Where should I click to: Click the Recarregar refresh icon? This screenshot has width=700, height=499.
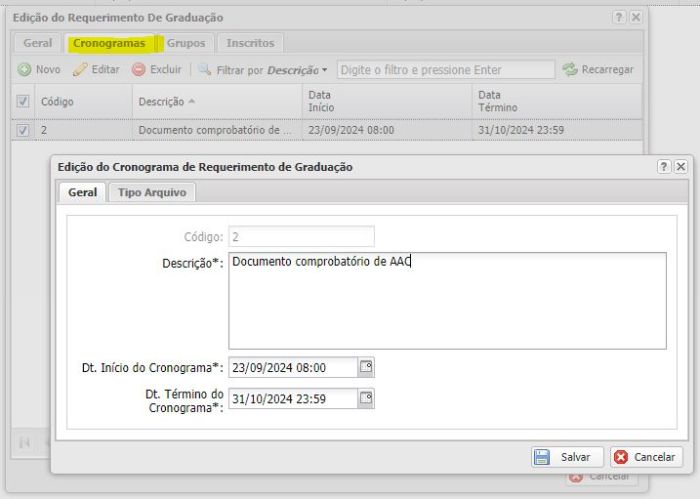(570, 70)
